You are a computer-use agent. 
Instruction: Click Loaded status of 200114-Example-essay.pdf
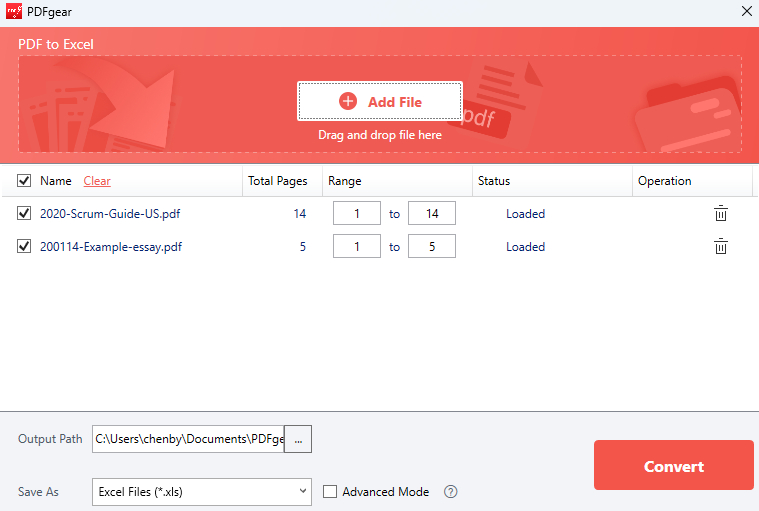pos(526,247)
